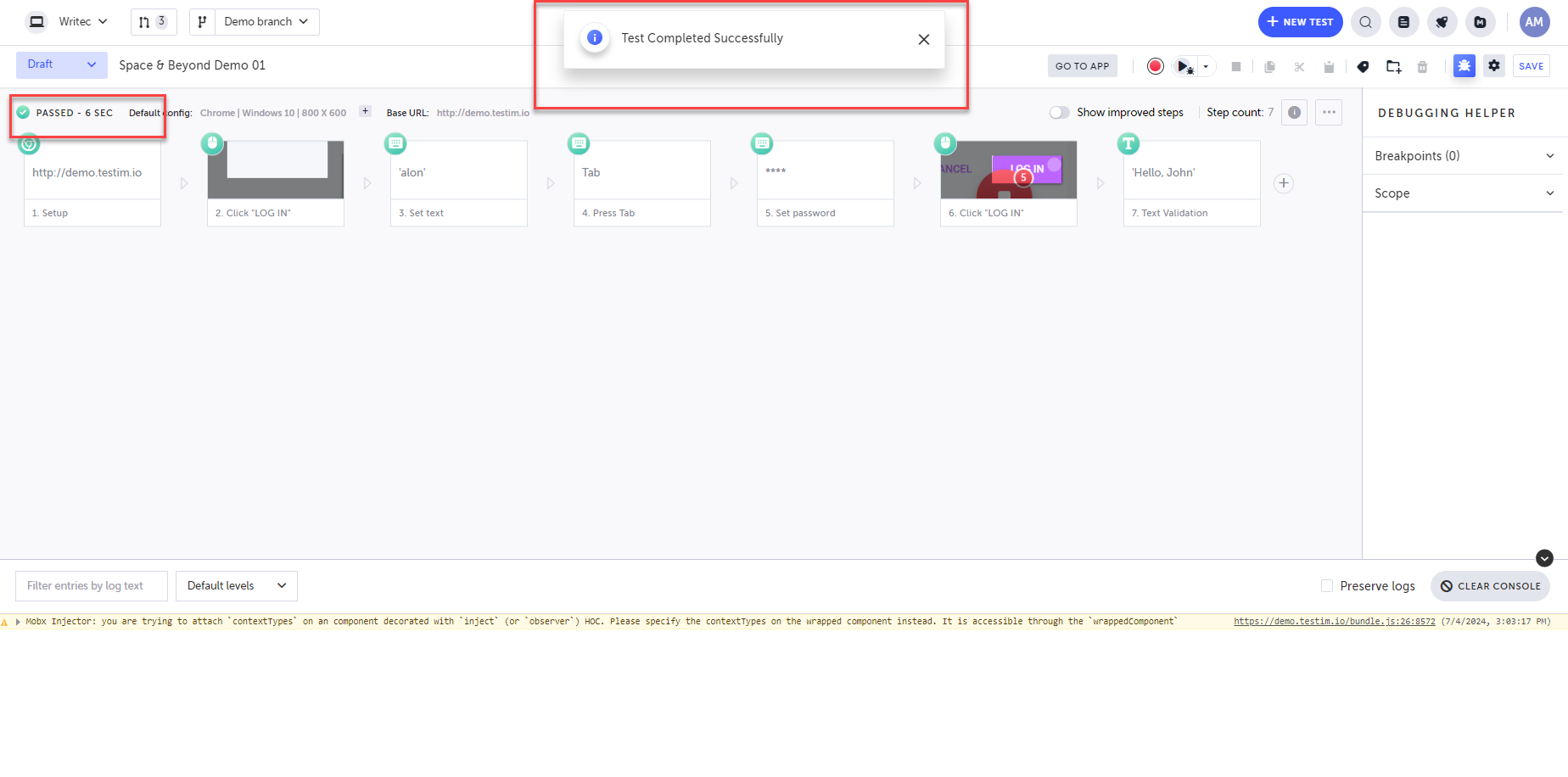Copy the selected steps
Viewport: 1568px width, 777px height.
(x=1269, y=66)
